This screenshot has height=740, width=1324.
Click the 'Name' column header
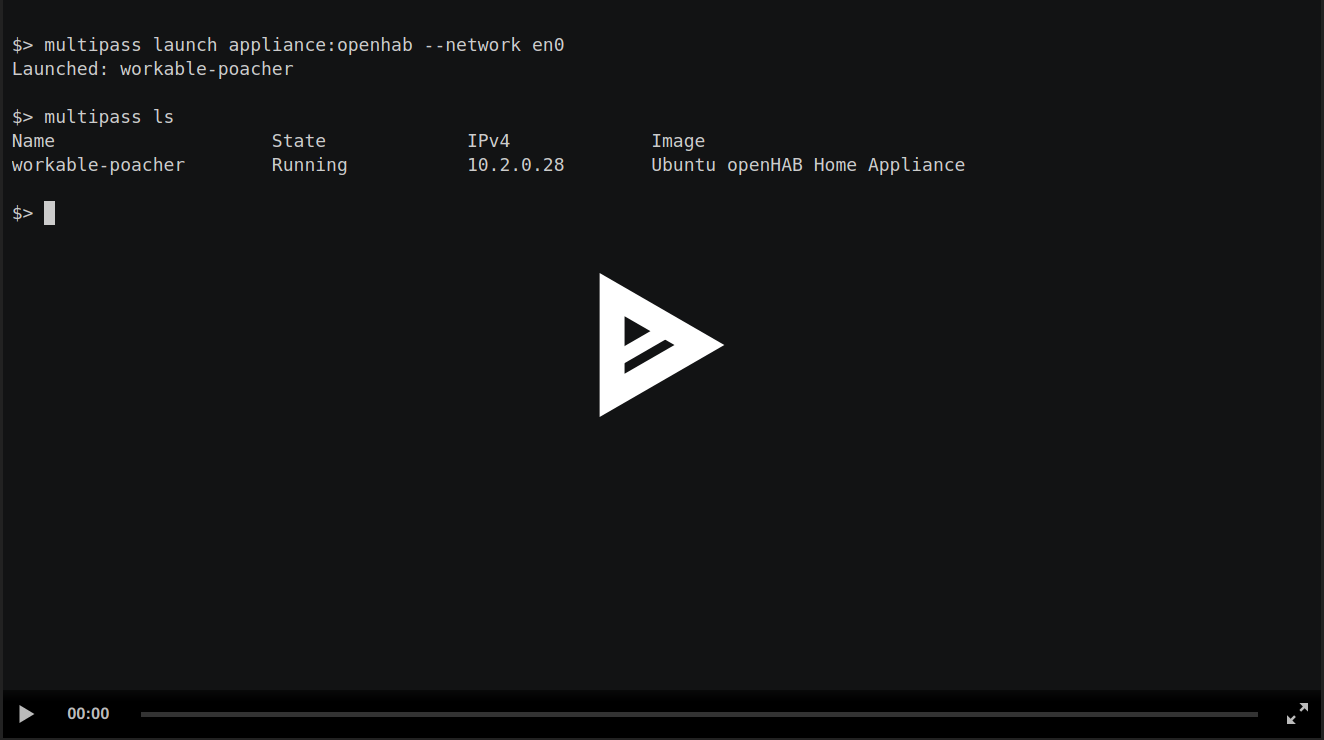[x=33, y=141]
